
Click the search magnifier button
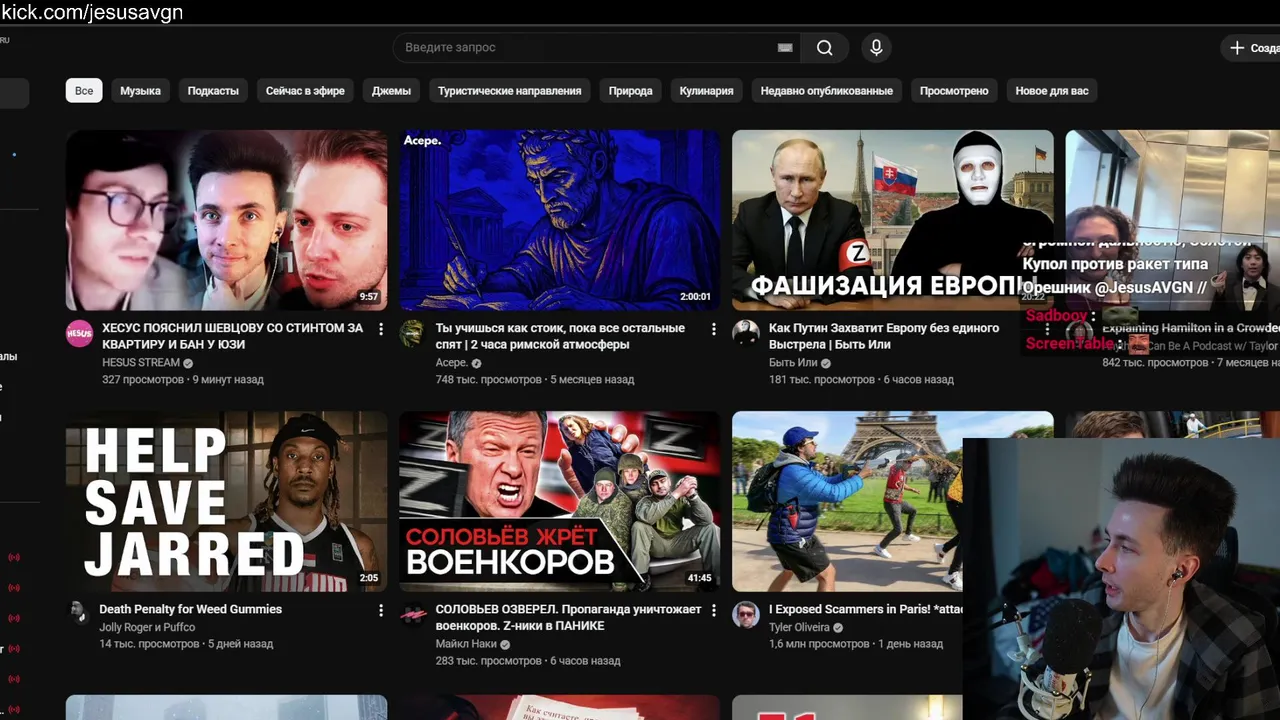point(824,47)
